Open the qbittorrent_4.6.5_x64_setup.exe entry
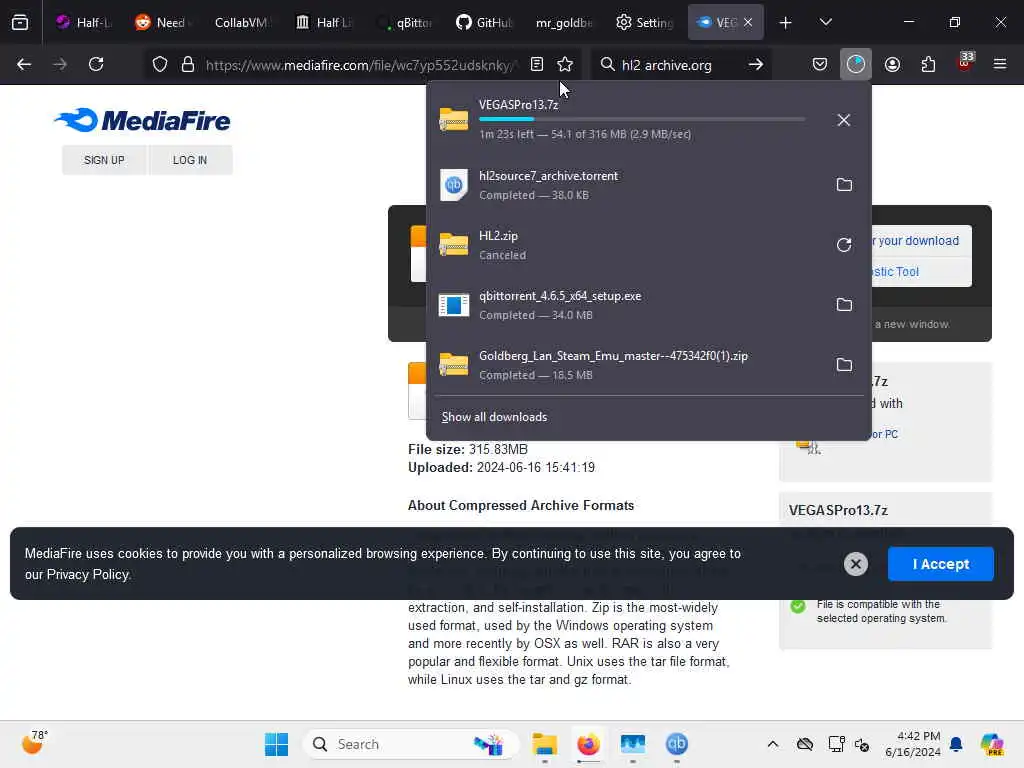This screenshot has height=768, width=1024. pyautogui.click(x=628, y=305)
